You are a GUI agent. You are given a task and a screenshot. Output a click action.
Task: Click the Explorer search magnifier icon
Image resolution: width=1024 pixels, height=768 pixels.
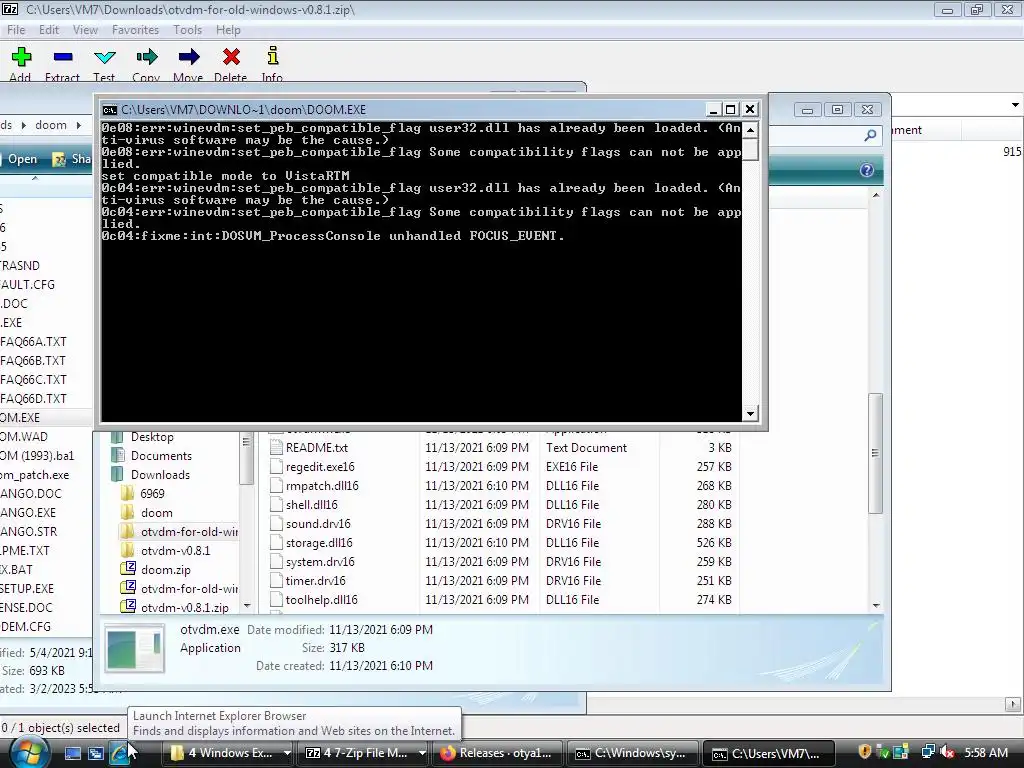point(870,135)
